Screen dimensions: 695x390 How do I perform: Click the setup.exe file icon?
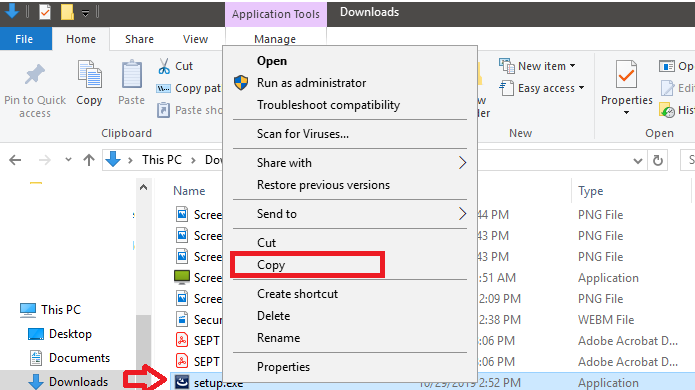point(182,381)
